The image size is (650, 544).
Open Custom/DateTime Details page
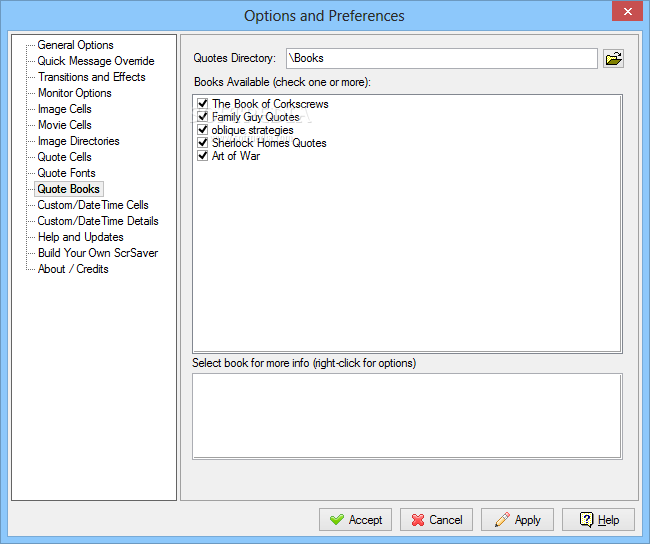click(x=98, y=221)
